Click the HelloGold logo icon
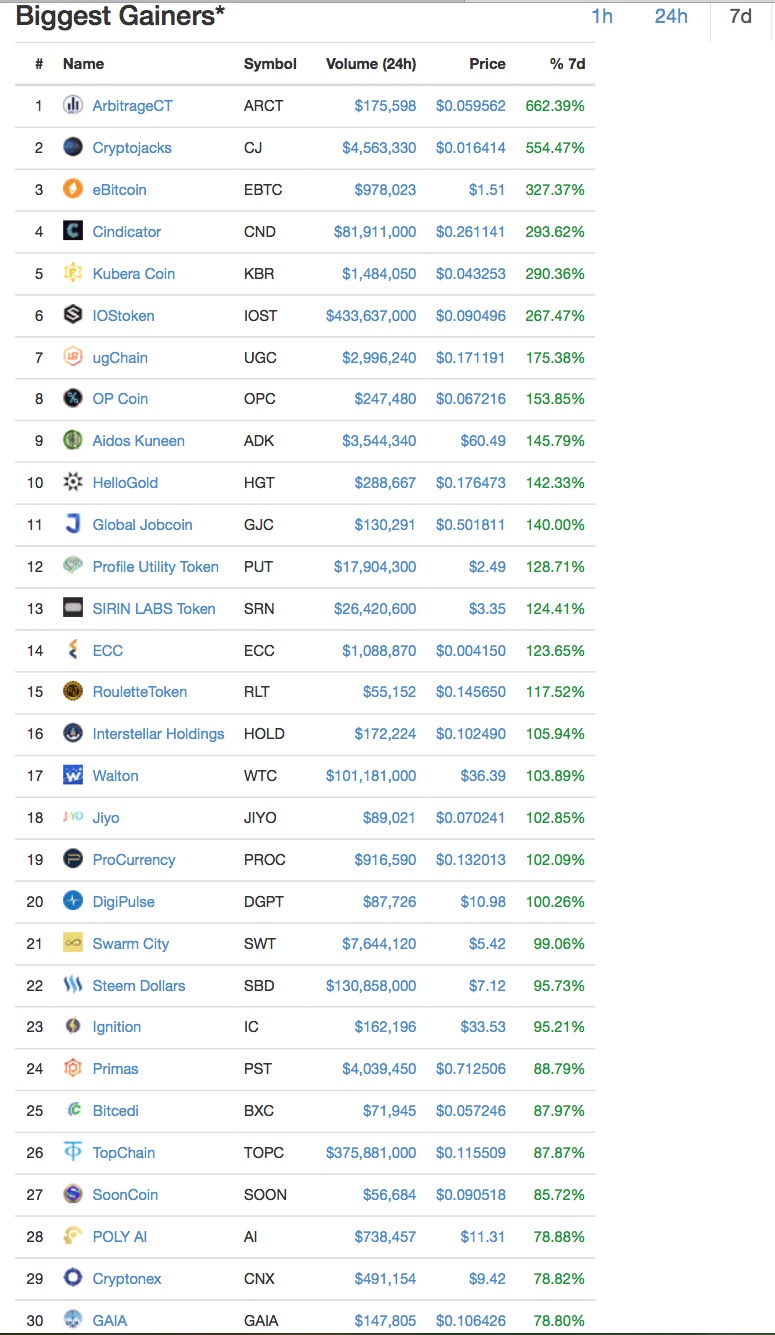The width and height of the screenshot is (775, 1335). (x=73, y=482)
